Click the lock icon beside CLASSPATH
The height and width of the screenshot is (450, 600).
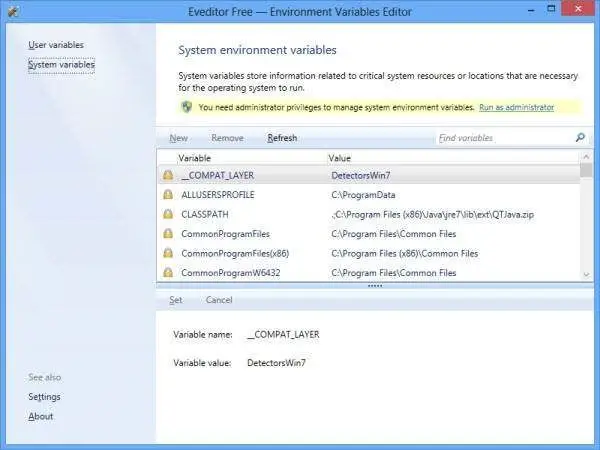[168, 214]
